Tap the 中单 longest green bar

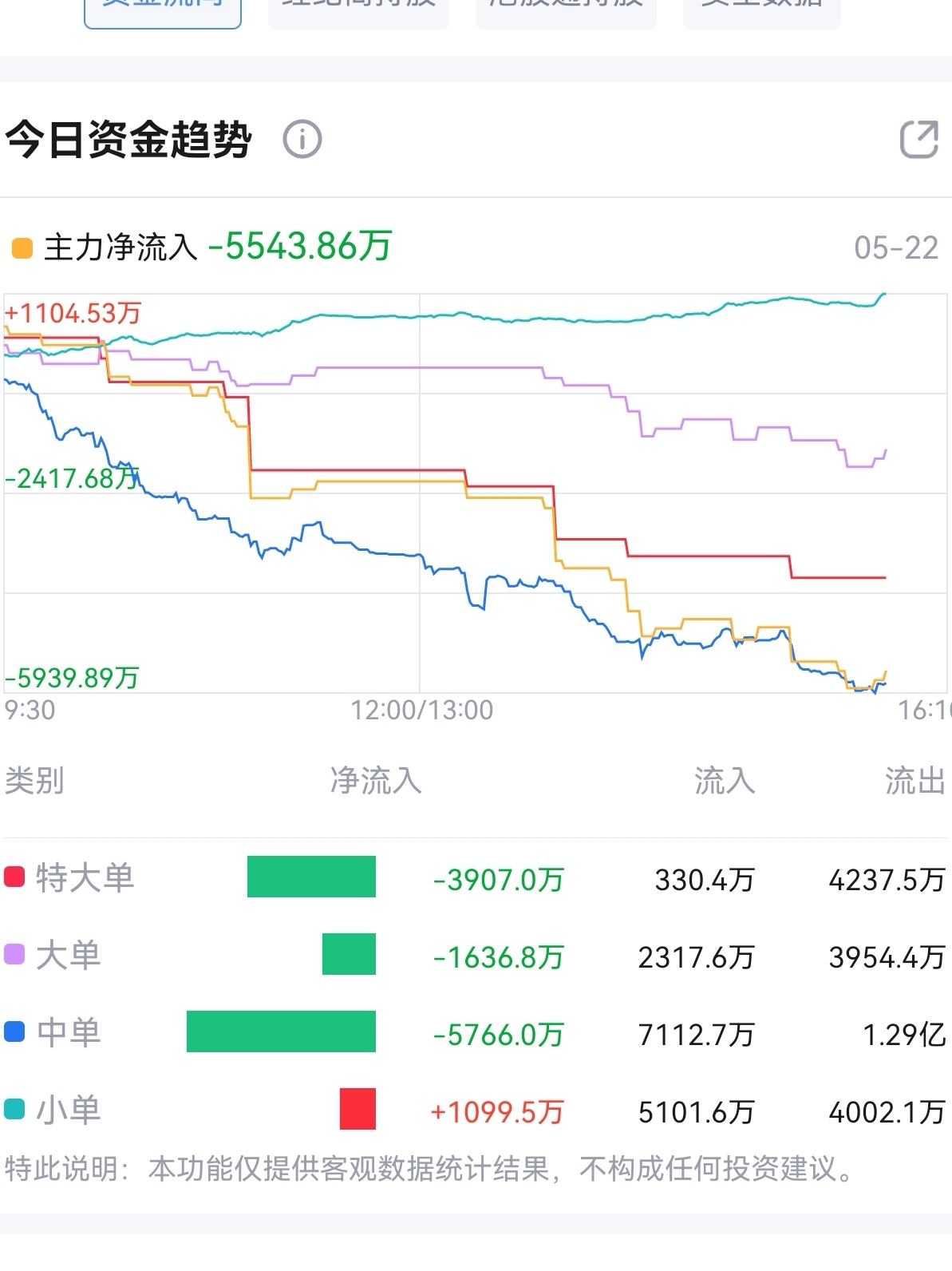click(281, 1031)
